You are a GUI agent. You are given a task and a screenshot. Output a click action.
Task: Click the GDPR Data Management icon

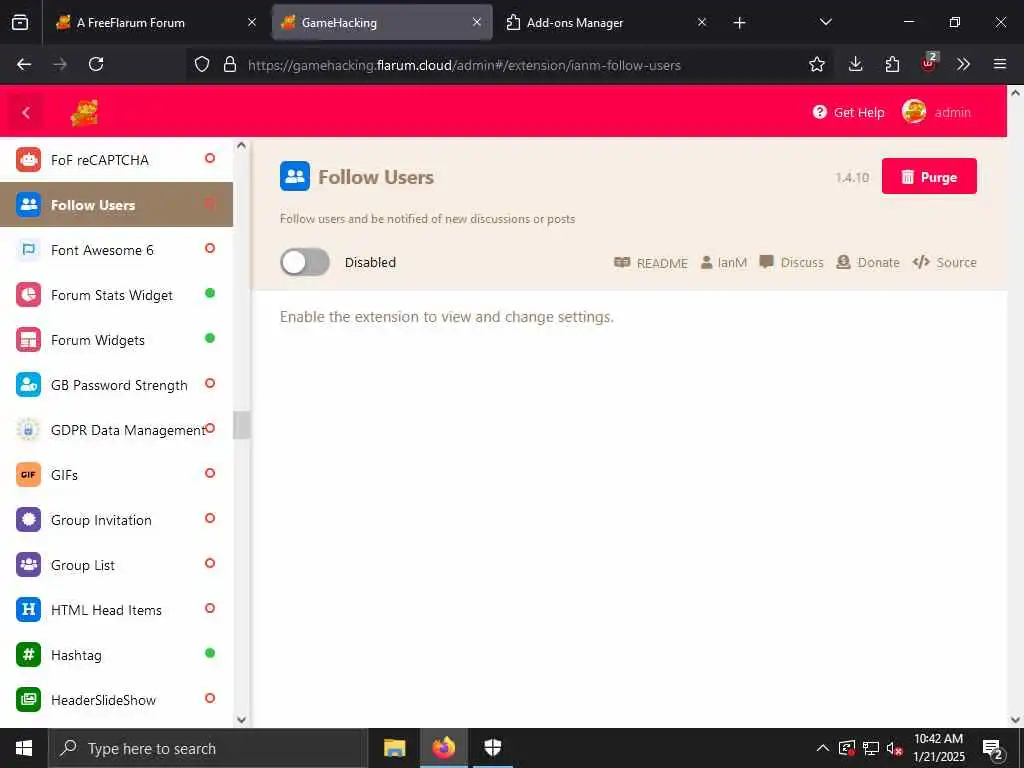click(28, 430)
